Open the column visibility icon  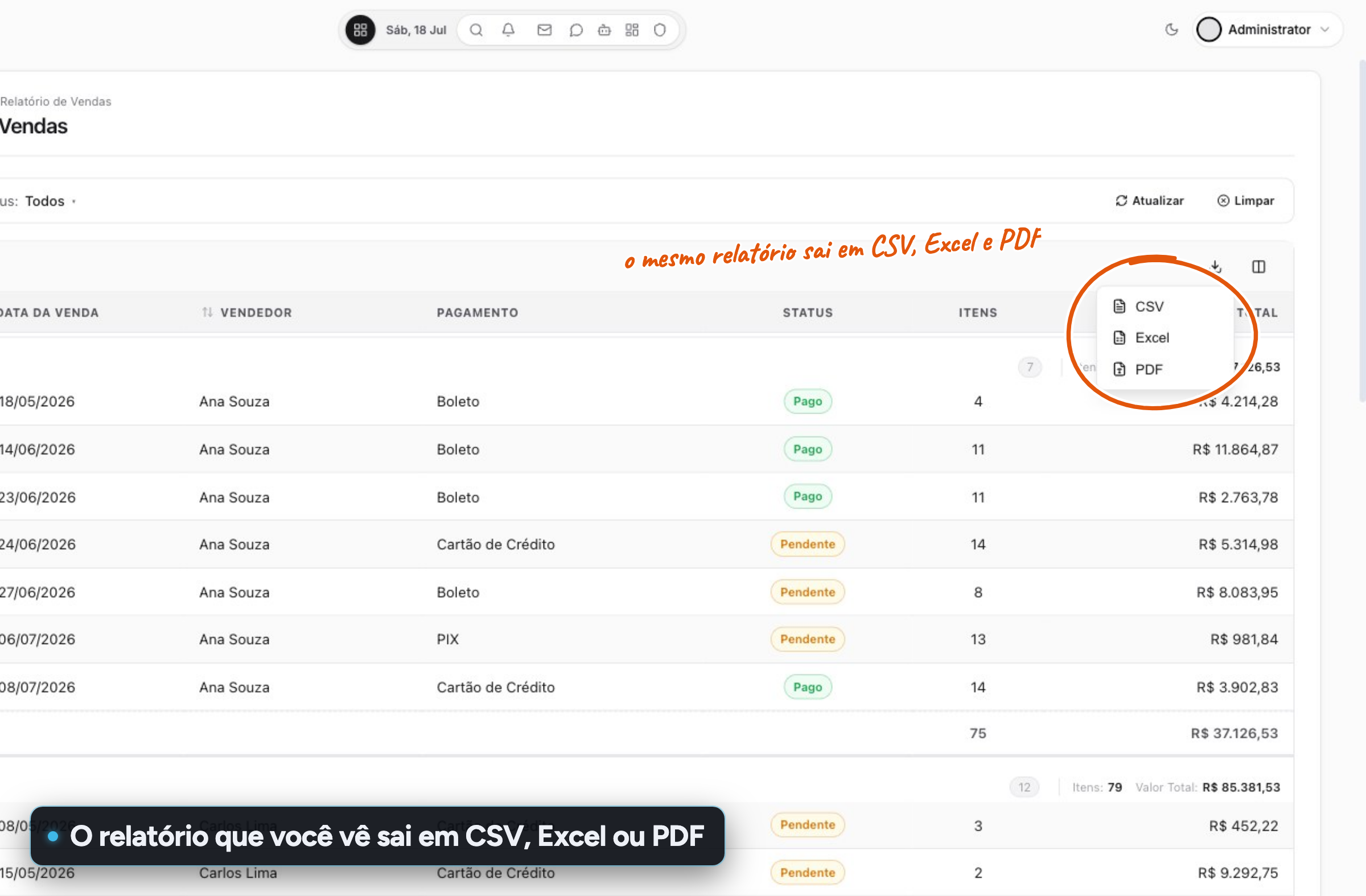[x=1258, y=267]
